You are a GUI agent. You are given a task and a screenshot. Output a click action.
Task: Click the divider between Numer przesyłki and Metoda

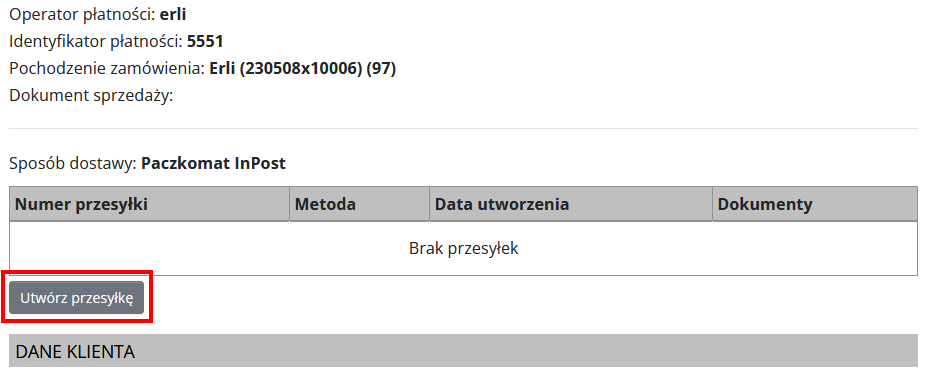[289, 204]
